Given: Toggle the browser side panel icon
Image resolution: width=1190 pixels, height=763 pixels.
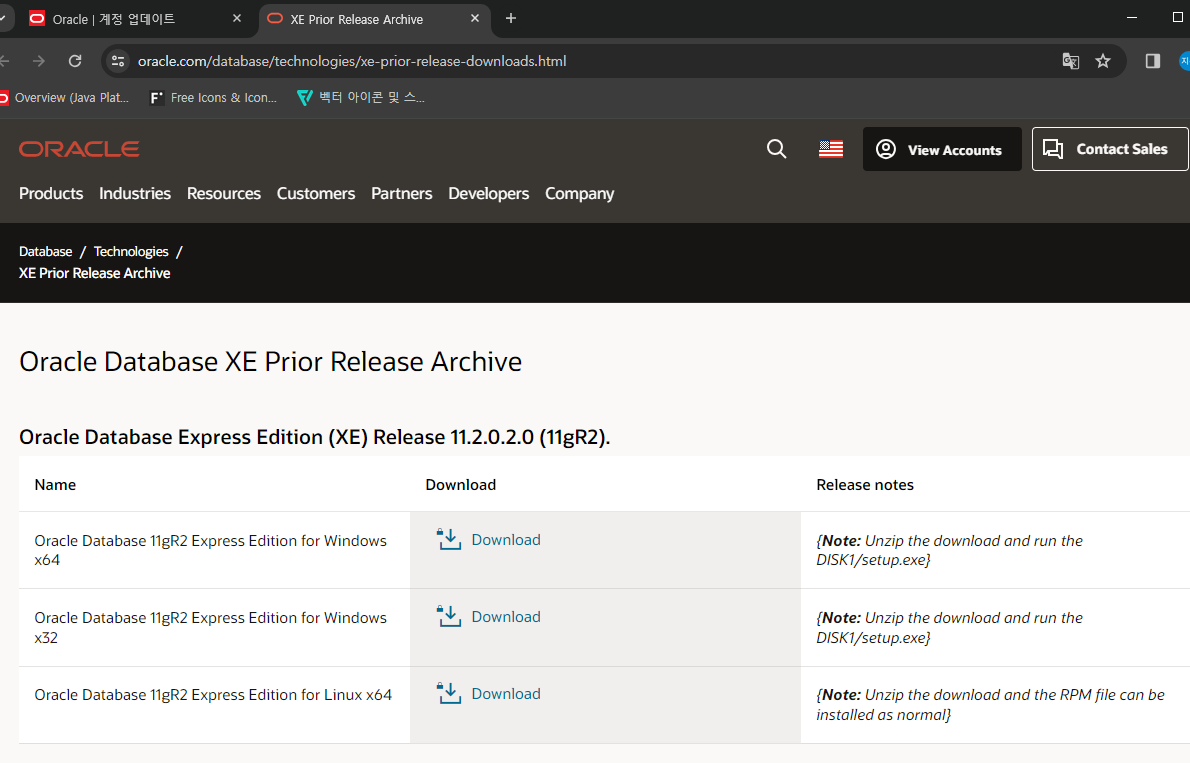Looking at the screenshot, I should [x=1153, y=61].
